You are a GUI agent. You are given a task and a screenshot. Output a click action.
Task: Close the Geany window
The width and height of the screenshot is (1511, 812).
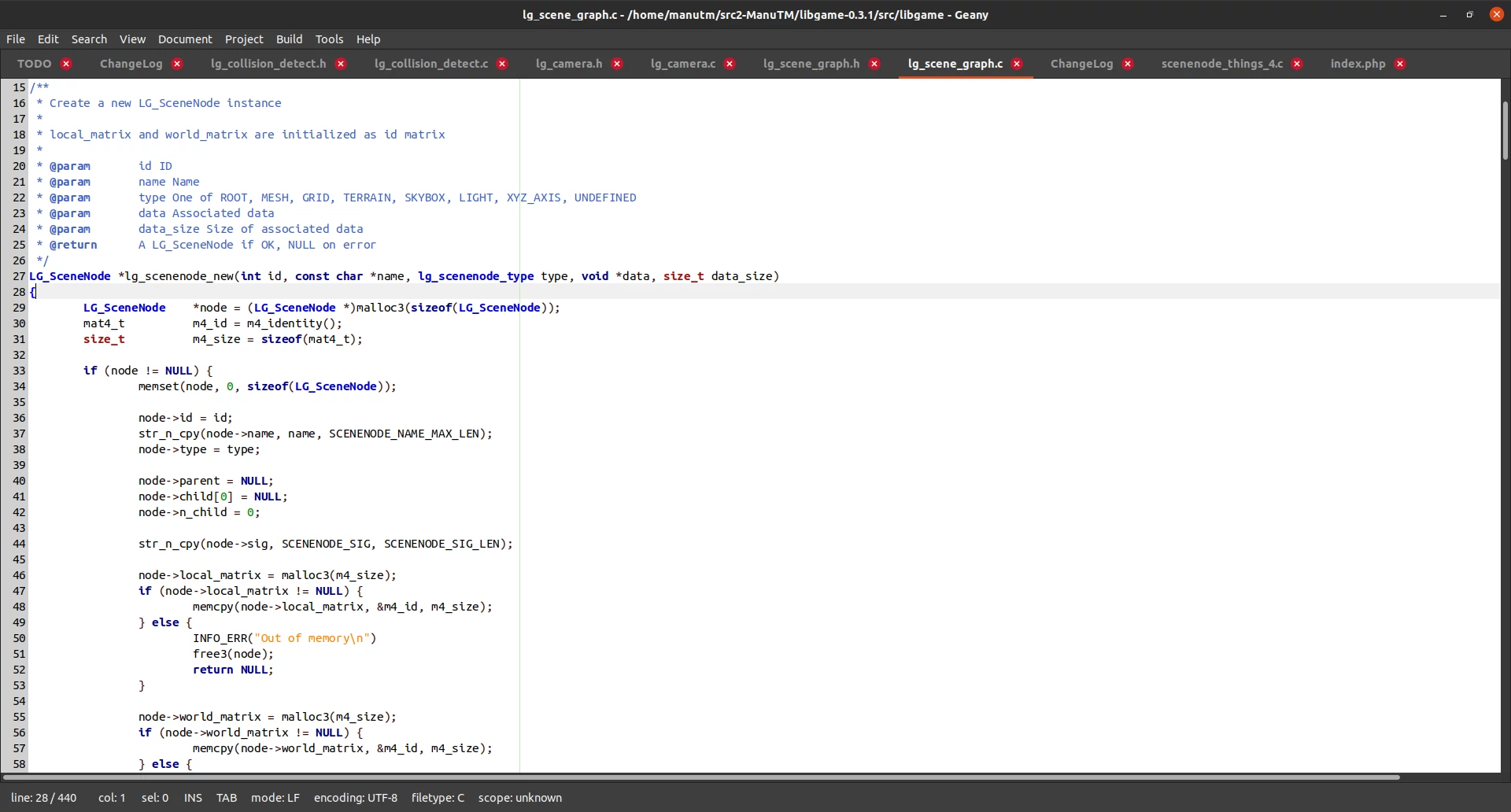click(x=1497, y=15)
